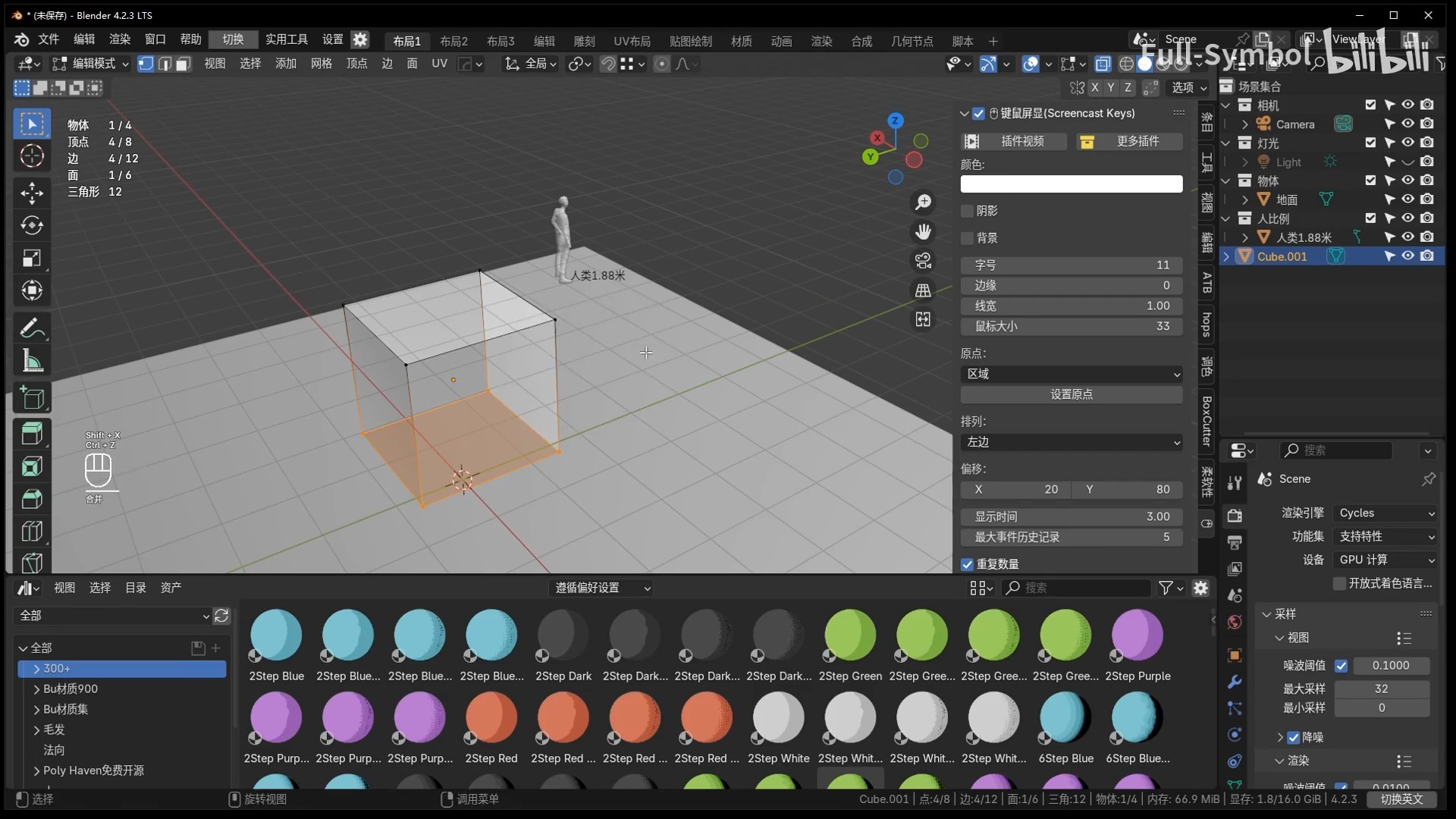Click the 设置原点 button

point(1071,394)
